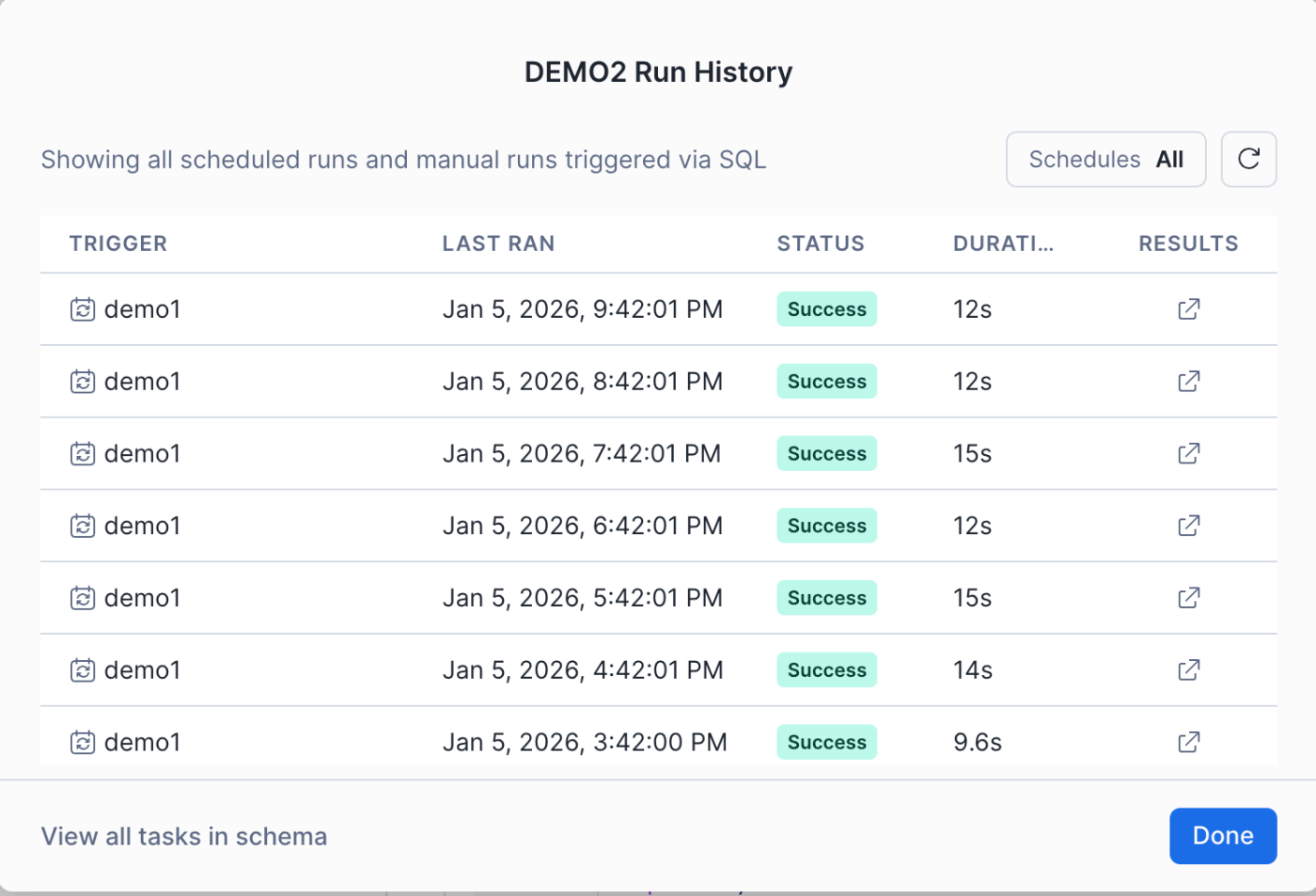Click the refresh run history icon
The height and width of the screenshot is (896, 1316).
click(1248, 159)
